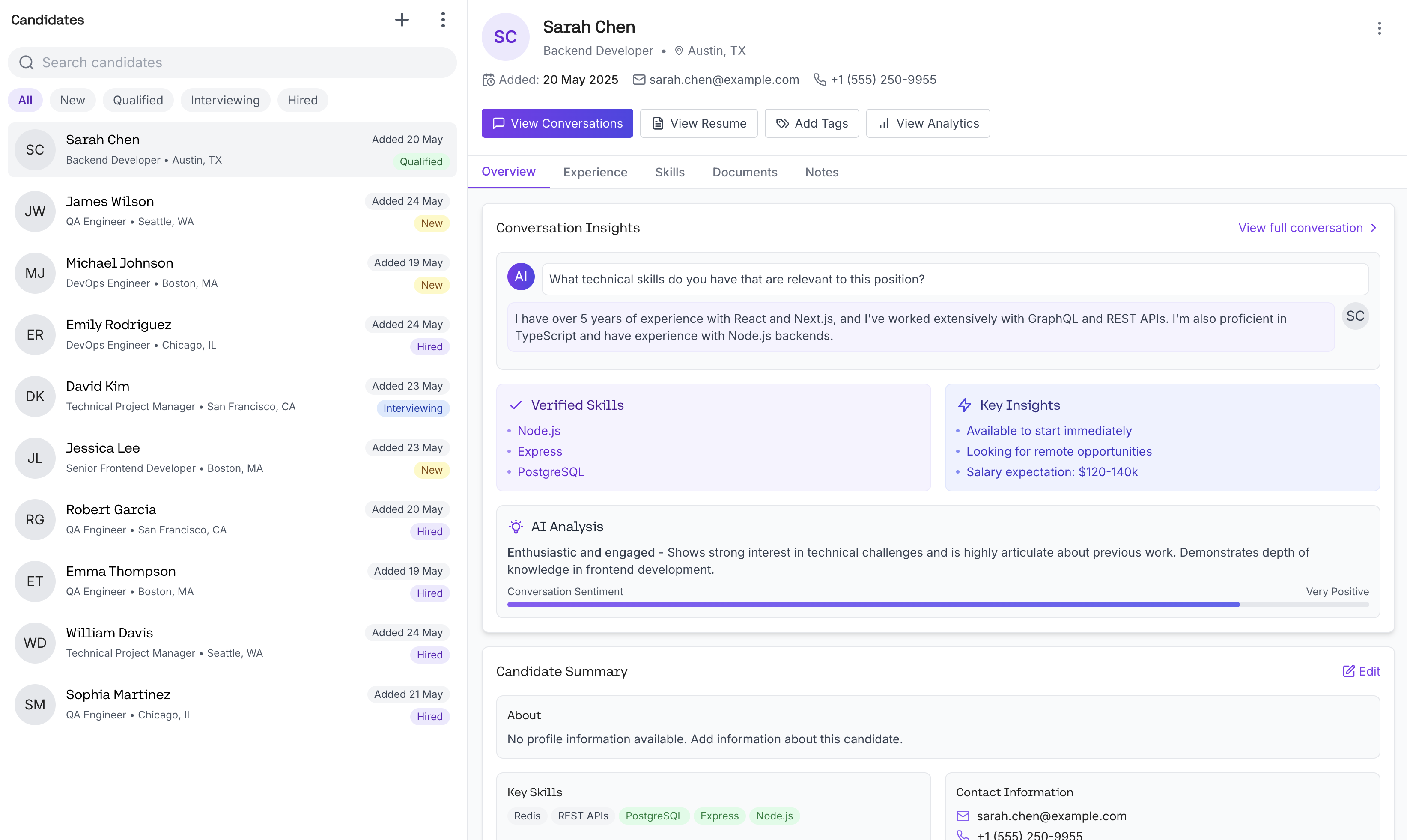Toggle the Interviewing filter chip

(x=225, y=100)
